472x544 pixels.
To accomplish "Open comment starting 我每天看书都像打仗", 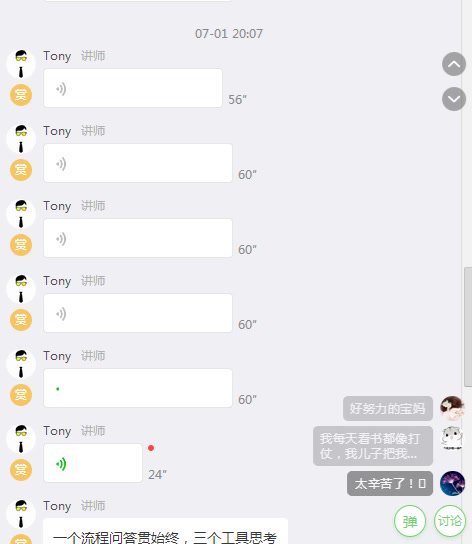I will (373, 446).
